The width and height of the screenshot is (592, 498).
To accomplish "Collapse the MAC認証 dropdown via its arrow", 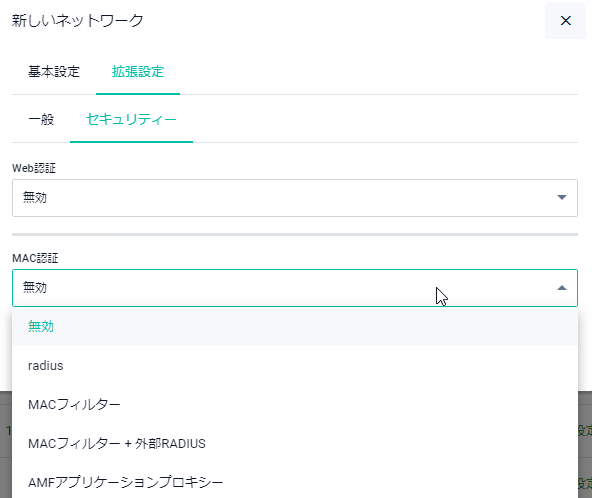I will [x=562, y=288].
